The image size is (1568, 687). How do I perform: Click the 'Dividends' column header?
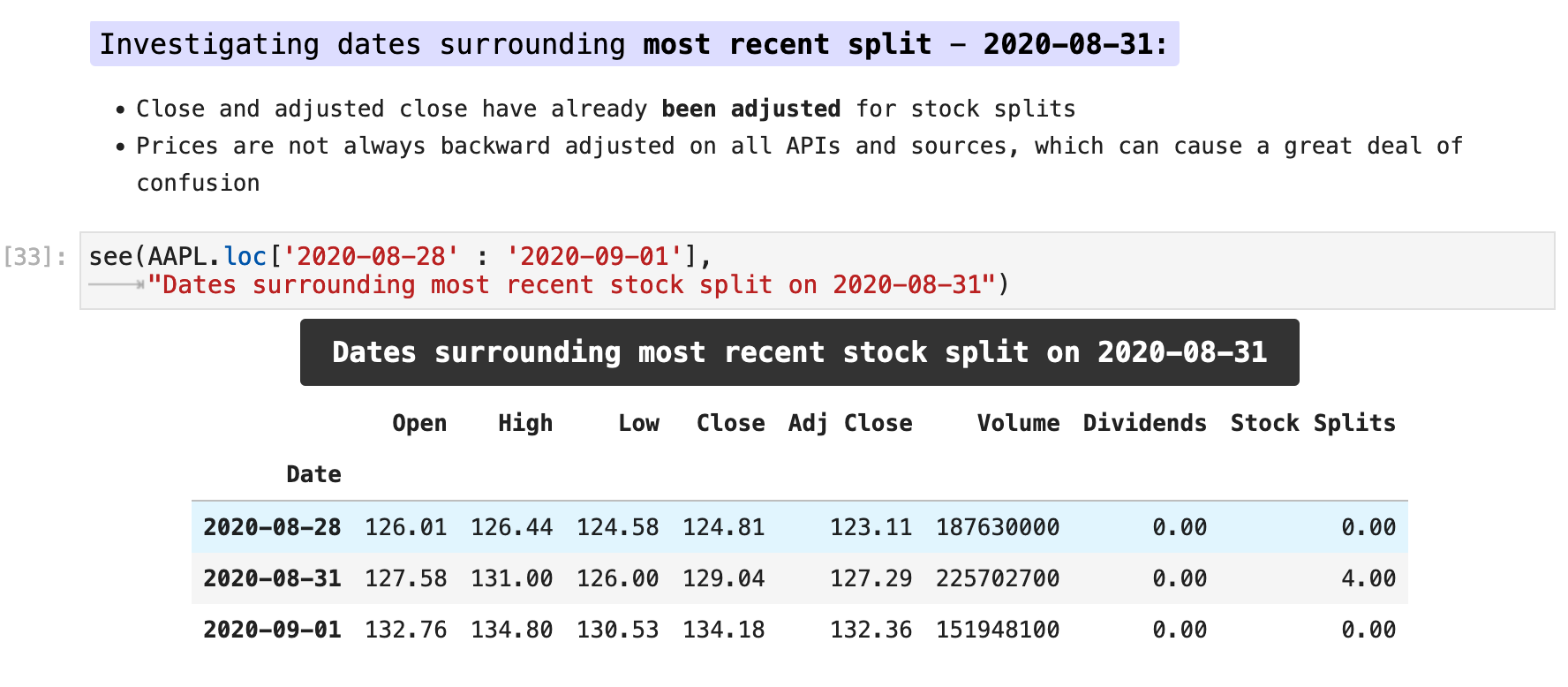[1144, 423]
